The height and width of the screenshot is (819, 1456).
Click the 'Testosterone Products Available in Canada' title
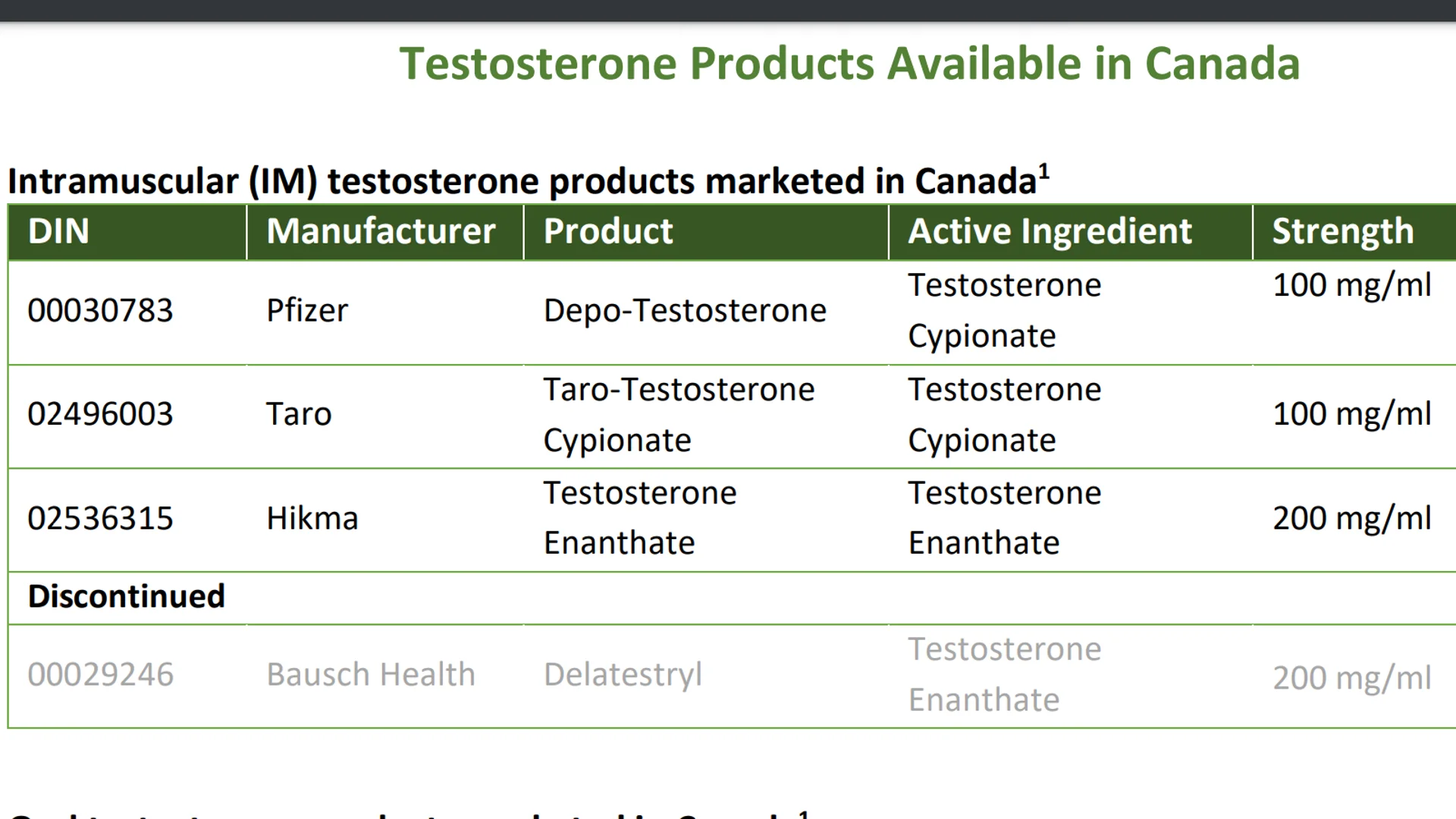coord(849,63)
